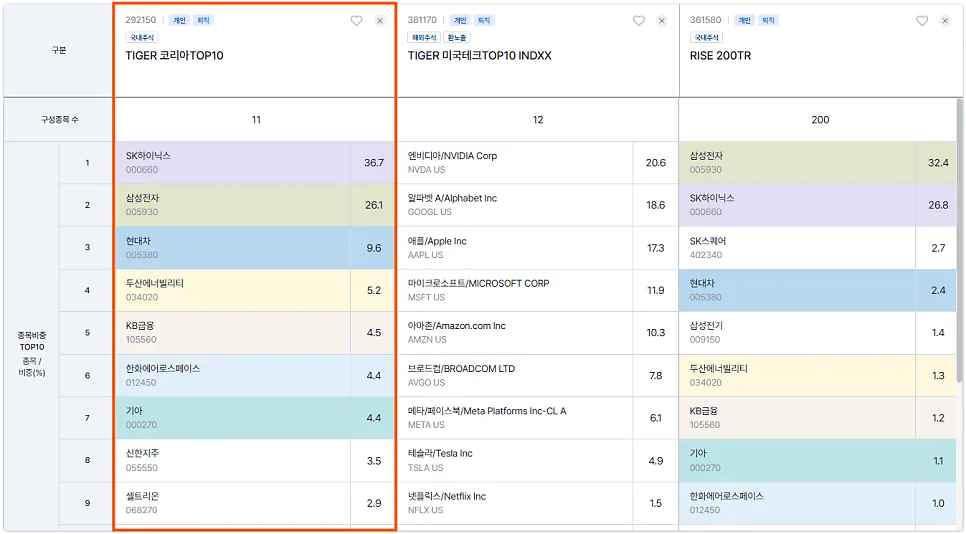Click the 구분 header cell
Image resolution: width=966 pixels, height=534 pixels.
[59, 51]
